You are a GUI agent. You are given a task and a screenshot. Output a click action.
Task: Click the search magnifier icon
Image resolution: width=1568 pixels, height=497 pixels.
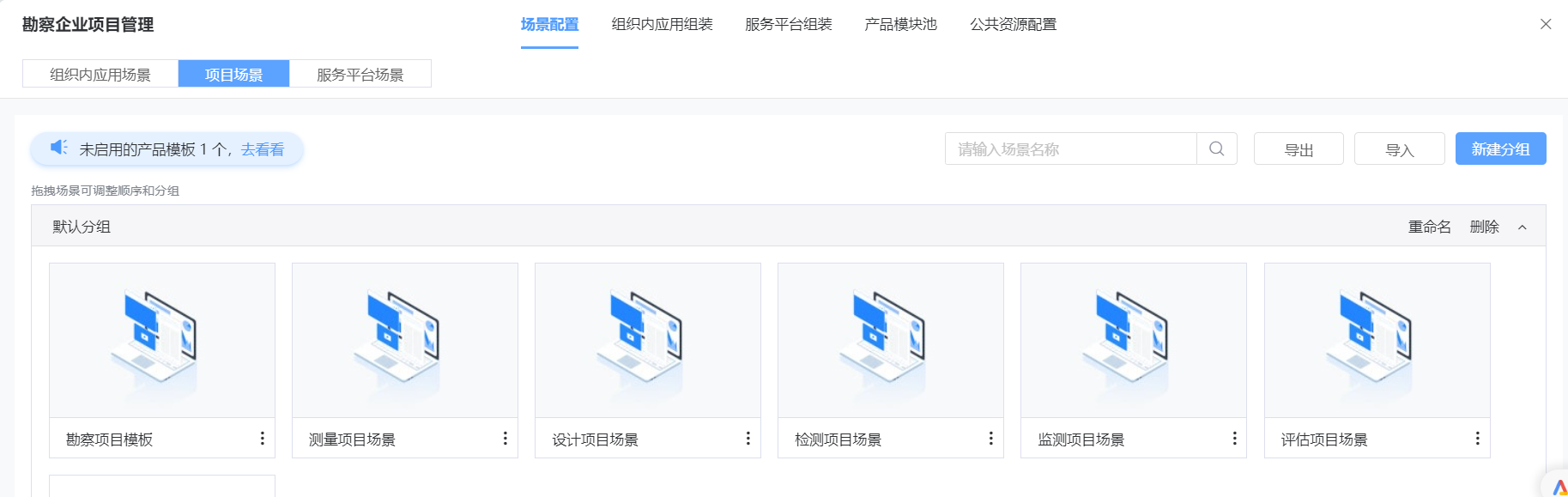click(x=1216, y=148)
